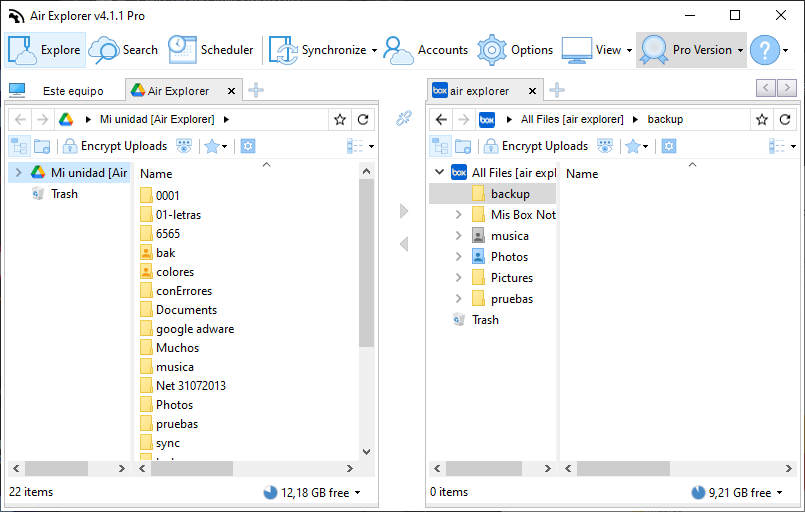This screenshot has height=512, width=805.
Task: Expand the Pictures tree node
Action: 458,278
